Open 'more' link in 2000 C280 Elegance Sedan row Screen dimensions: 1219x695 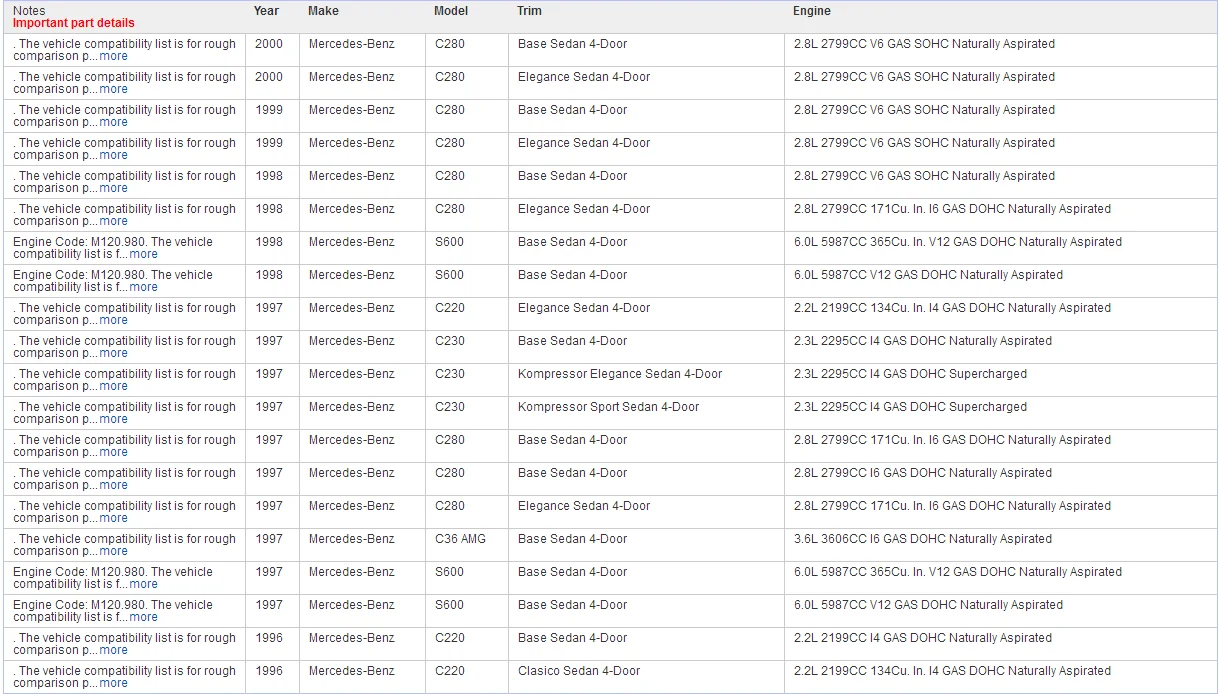click(x=113, y=89)
